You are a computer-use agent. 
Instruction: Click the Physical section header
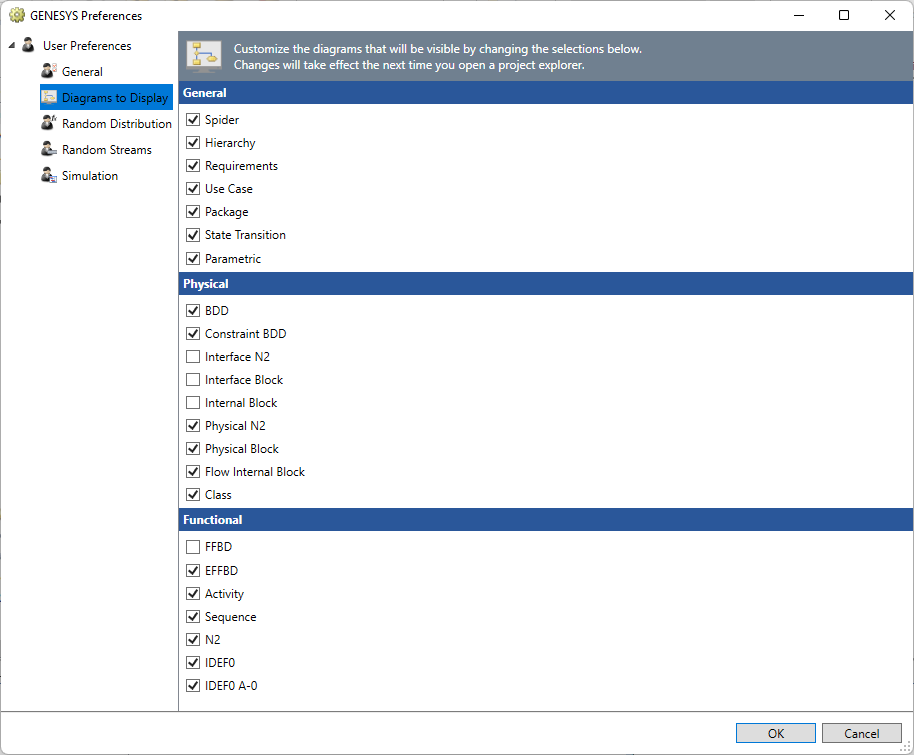click(545, 284)
